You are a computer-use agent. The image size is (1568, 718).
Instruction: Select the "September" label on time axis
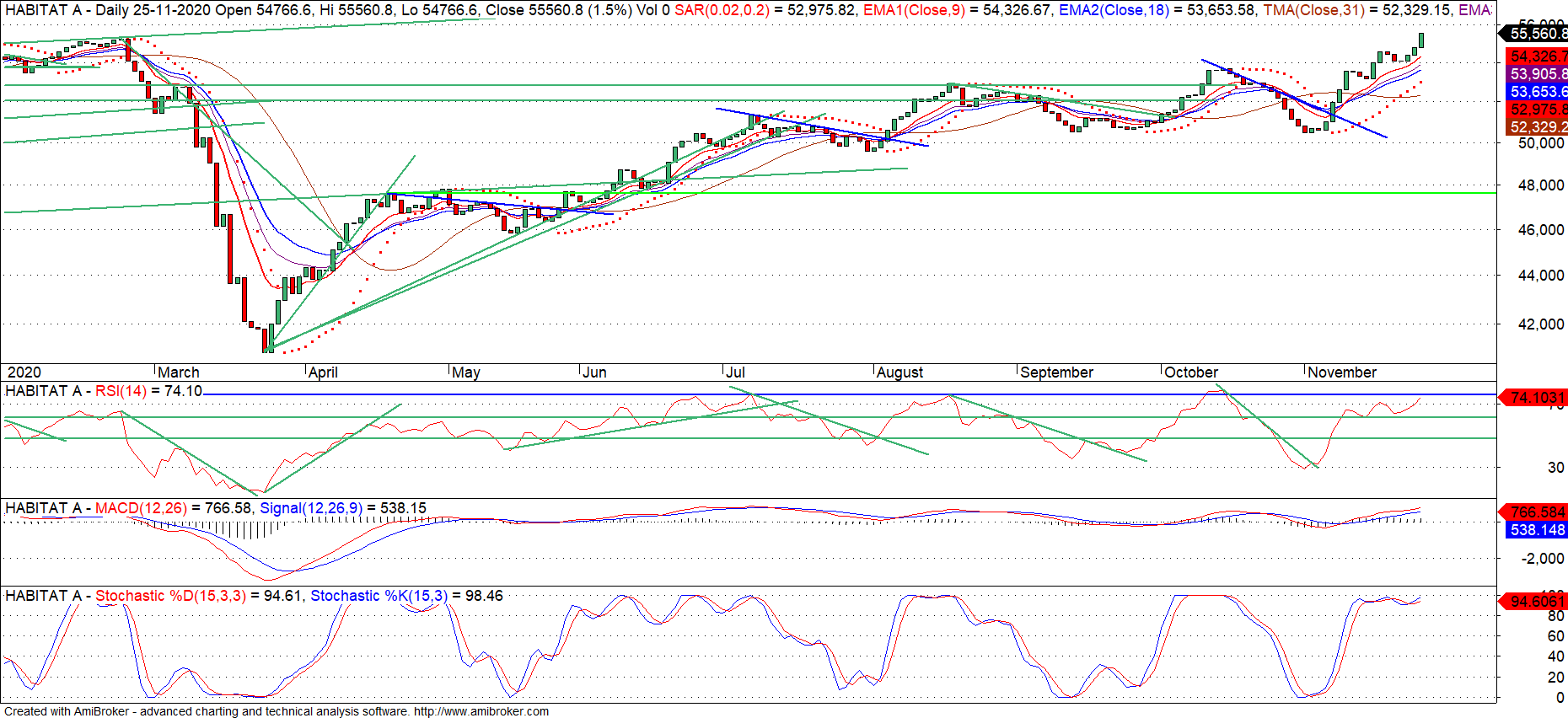click(1057, 372)
